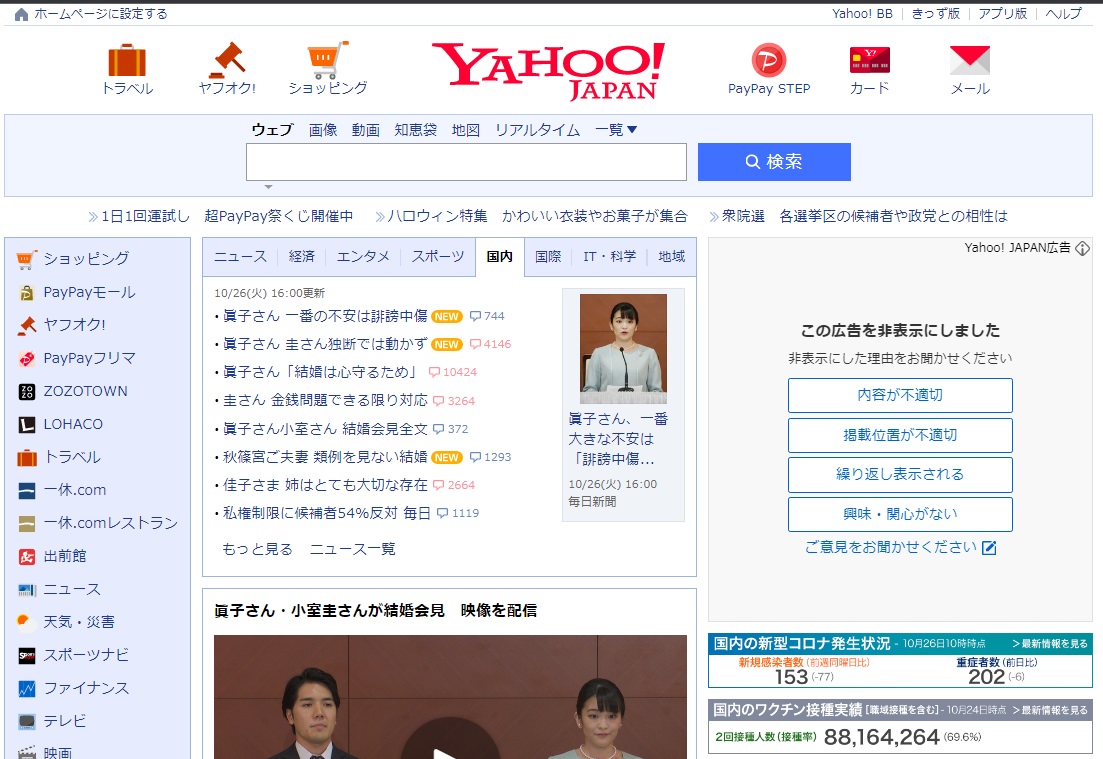Open the アプリ版 link at top
The width and height of the screenshot is (1103, 759).
point(1002,13)
